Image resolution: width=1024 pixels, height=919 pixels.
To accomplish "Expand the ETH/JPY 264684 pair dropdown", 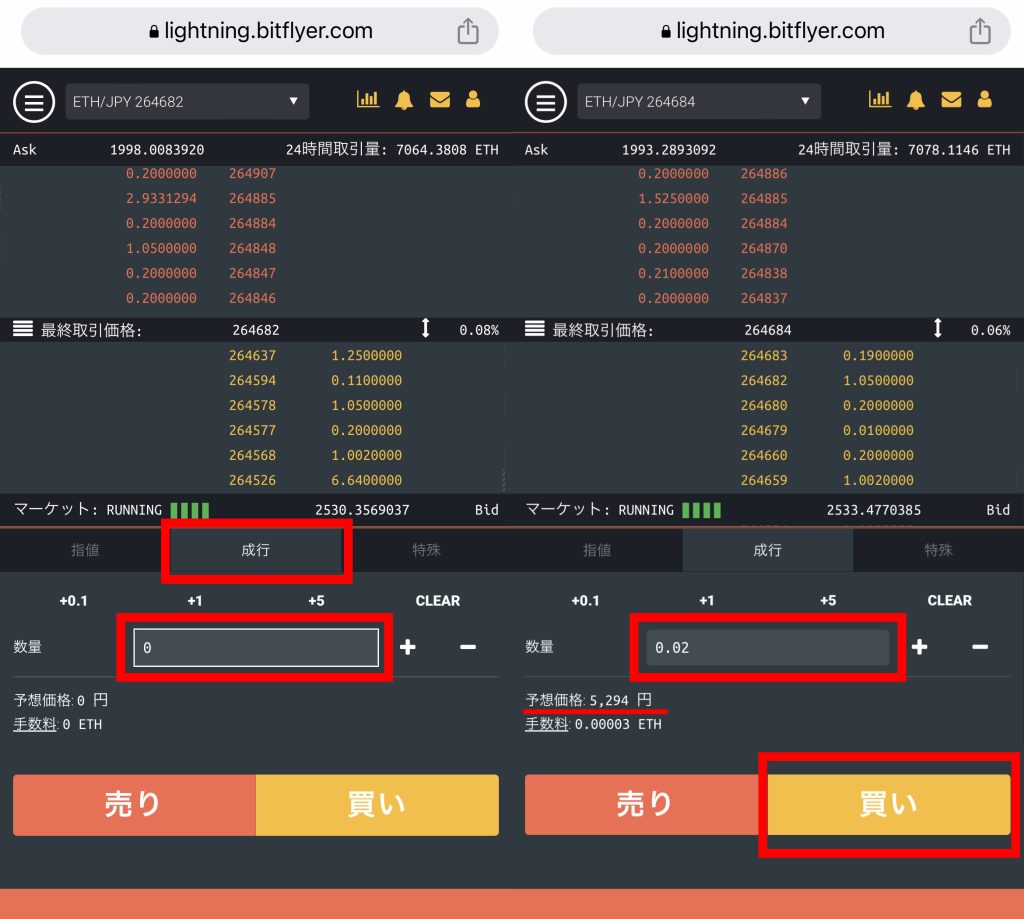I will pos(699,101).
